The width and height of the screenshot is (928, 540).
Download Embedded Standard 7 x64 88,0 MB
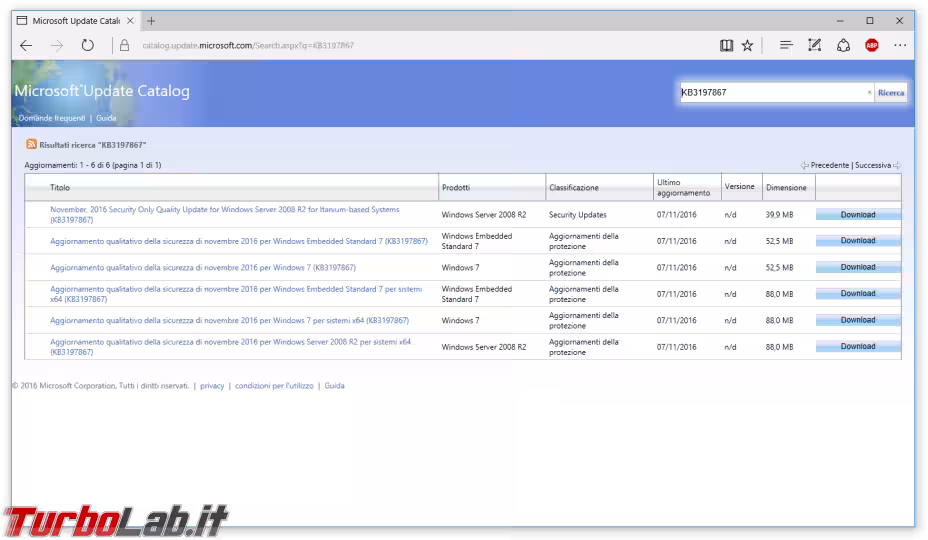click(x=858, y=294)
